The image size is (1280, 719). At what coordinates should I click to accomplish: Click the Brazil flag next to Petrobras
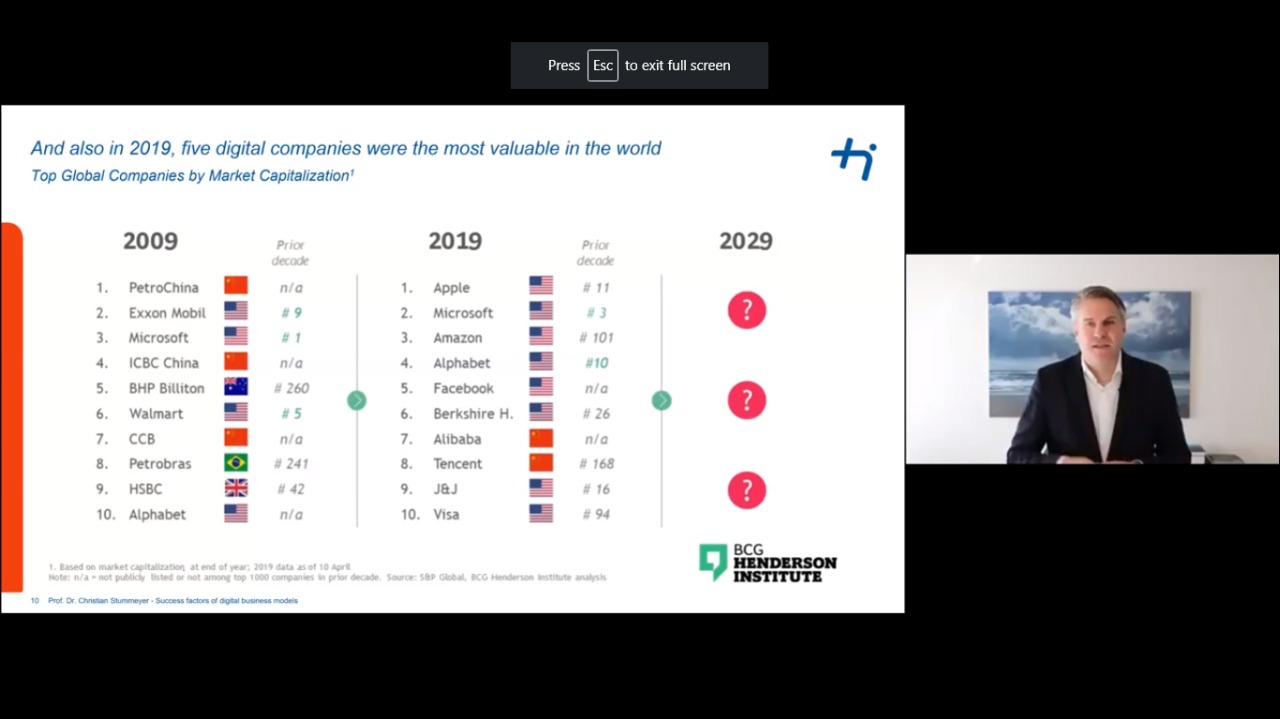coord(236,464)
